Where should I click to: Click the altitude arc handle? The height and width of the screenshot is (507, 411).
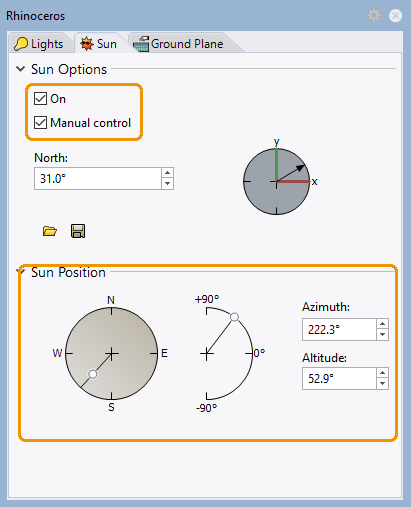[x=235, y=317]
